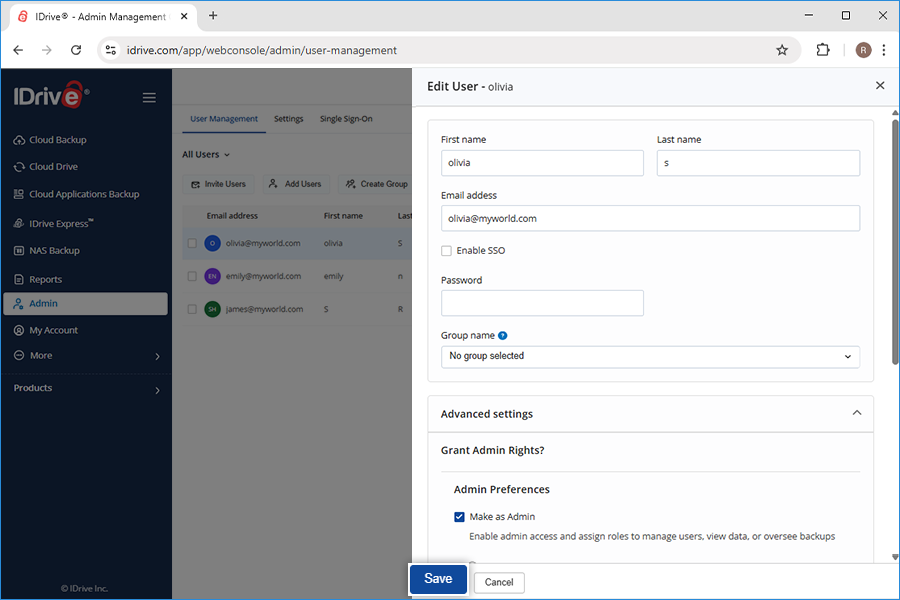This screenshot has width=900, height=600.
Task: Tick the checkbox for james@myworld.com row
Action: (192, 309)
